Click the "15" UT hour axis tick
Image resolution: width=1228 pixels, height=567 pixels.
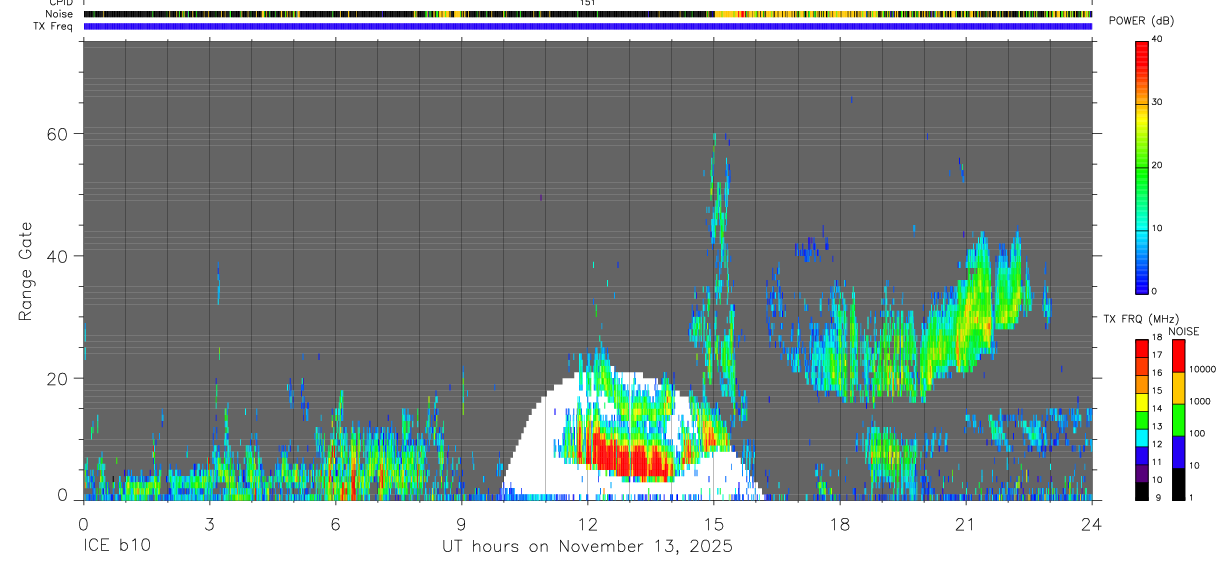pos(714,523)
